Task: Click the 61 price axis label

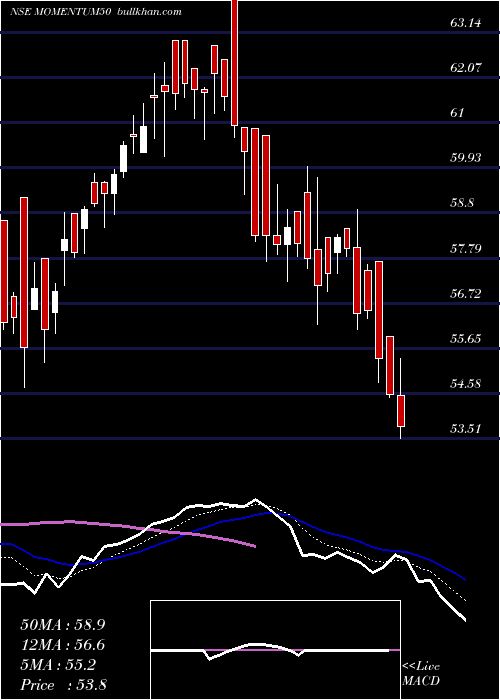Action: click(457, 112)
